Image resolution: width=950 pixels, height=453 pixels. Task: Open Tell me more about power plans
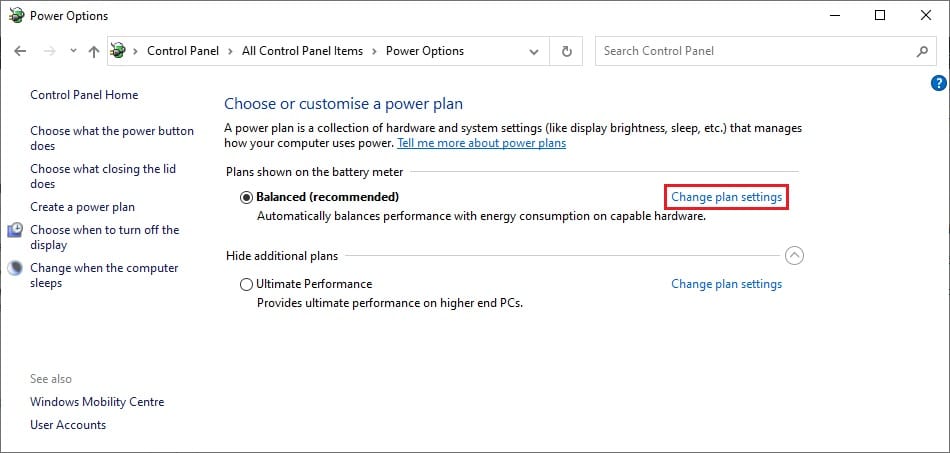point(481,143)
